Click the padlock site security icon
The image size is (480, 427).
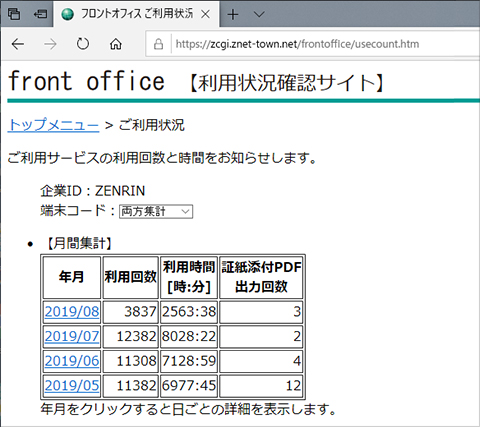[x=158, y=44]
